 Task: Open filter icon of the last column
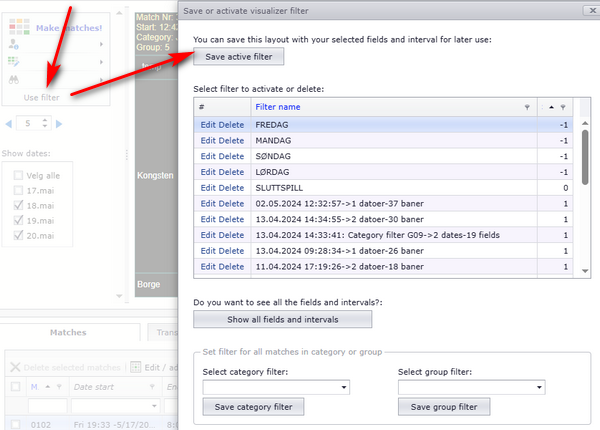pyautogui.click(x=563, y=107)
